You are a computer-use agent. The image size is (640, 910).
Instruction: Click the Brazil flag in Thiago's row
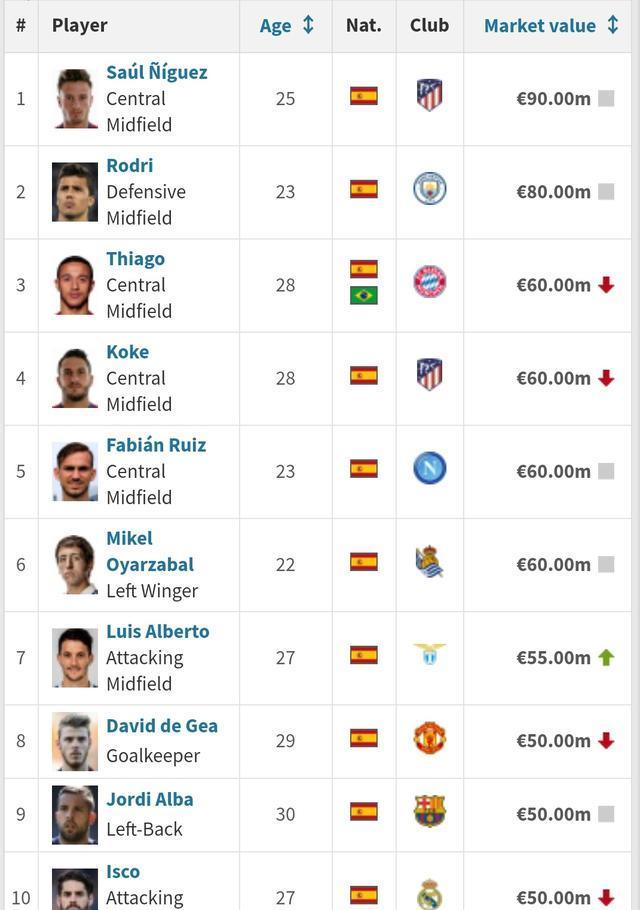364,295
